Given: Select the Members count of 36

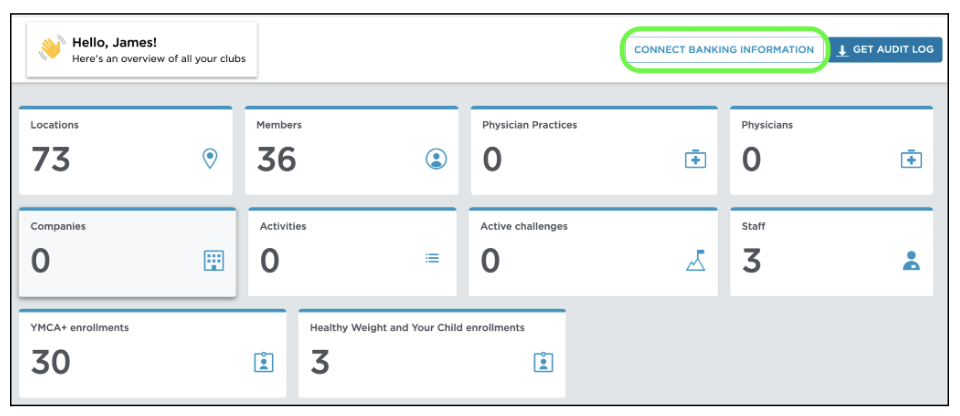Looking at the screenshot, I should tap(276, 159).
